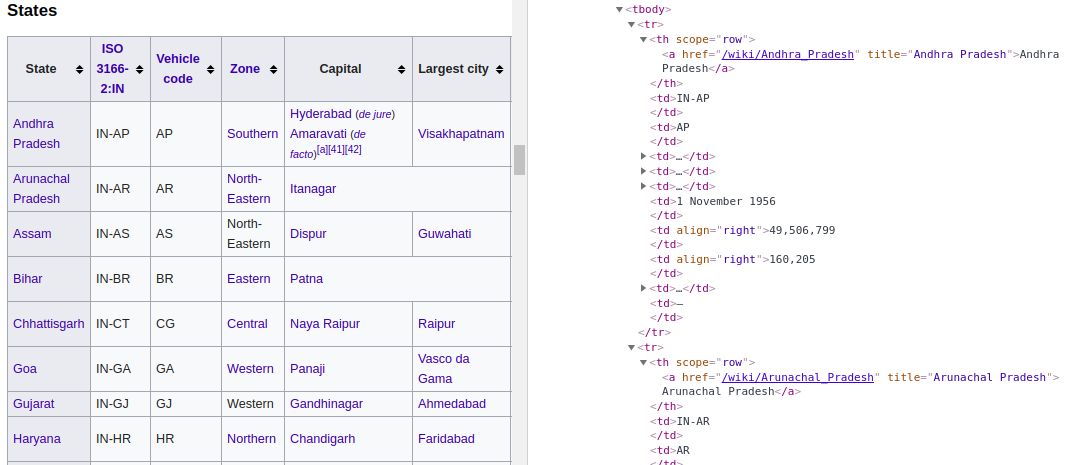Viewport: 1084px width, 465px height.
Task: Follow /wiki/Arunachal_Pradesh href in inspector
Action: pyautogui.click(x=800, y=377)
